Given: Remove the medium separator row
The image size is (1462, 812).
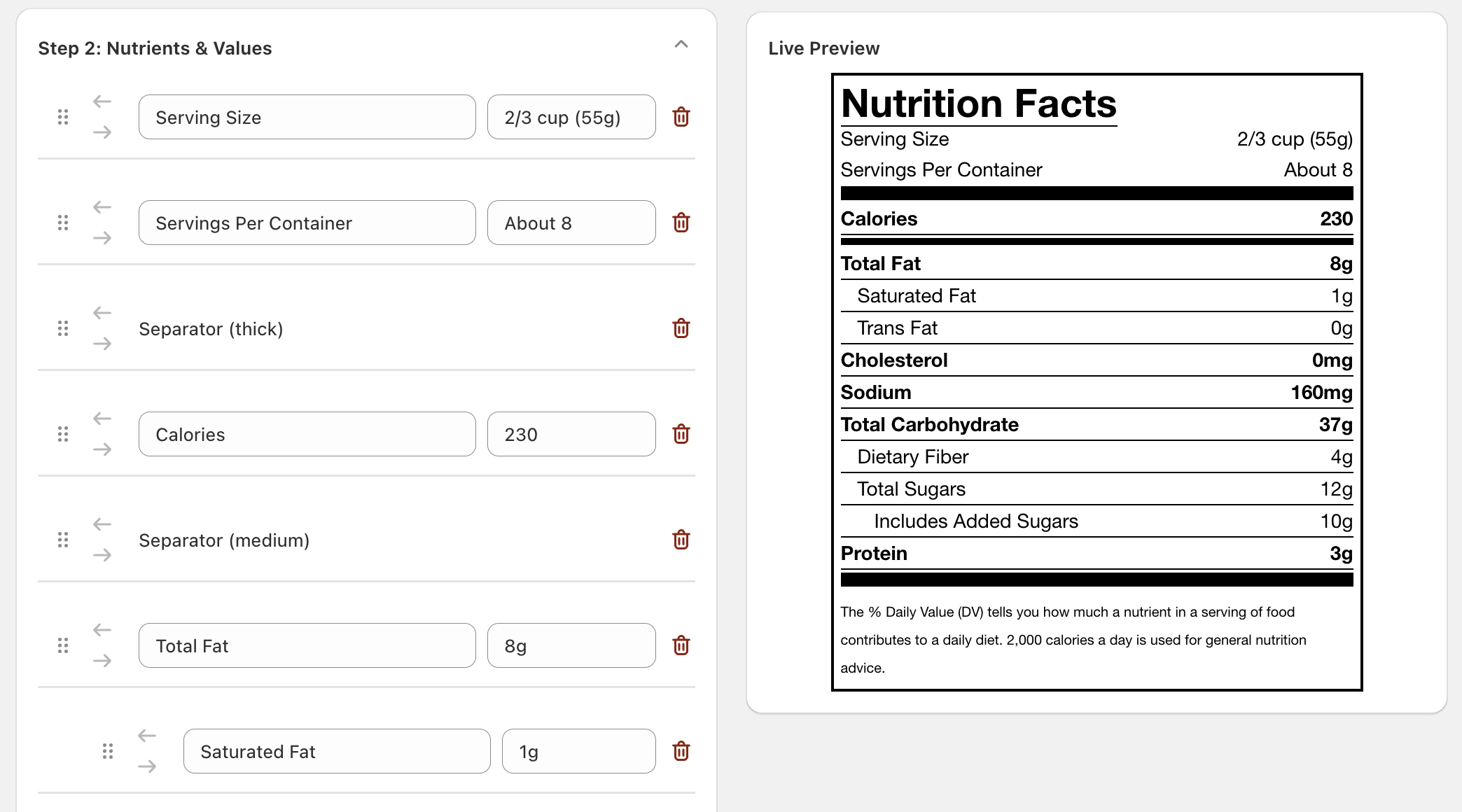Looking at the screenshot, I should (x=680, y=540).
